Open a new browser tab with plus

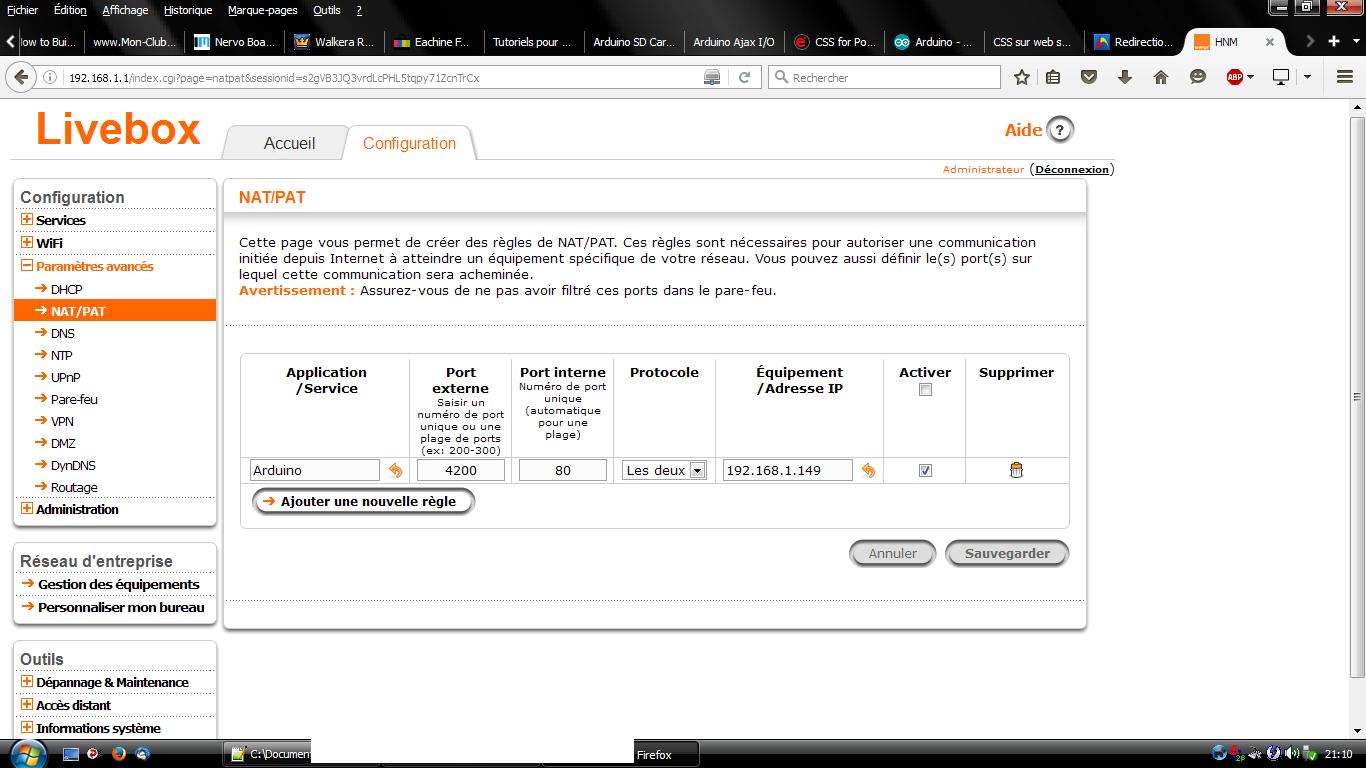tap(1333, 41)
